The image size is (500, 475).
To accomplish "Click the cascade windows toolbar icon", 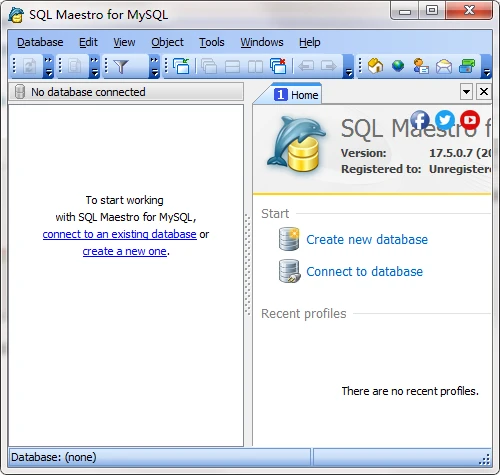I will coord(209,66).
